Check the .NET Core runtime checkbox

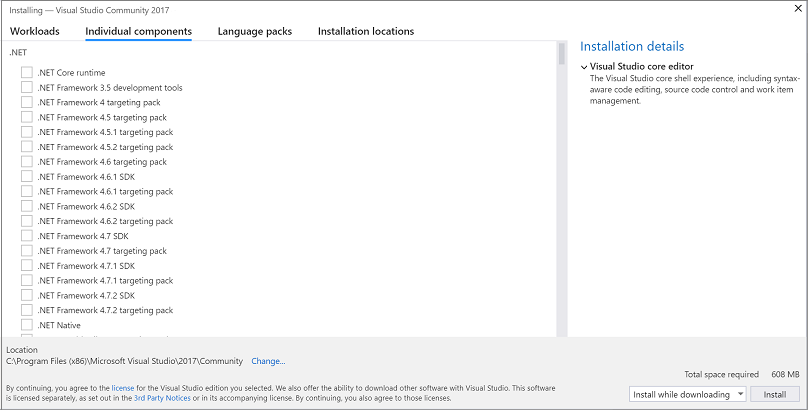(x=27, y=73)
